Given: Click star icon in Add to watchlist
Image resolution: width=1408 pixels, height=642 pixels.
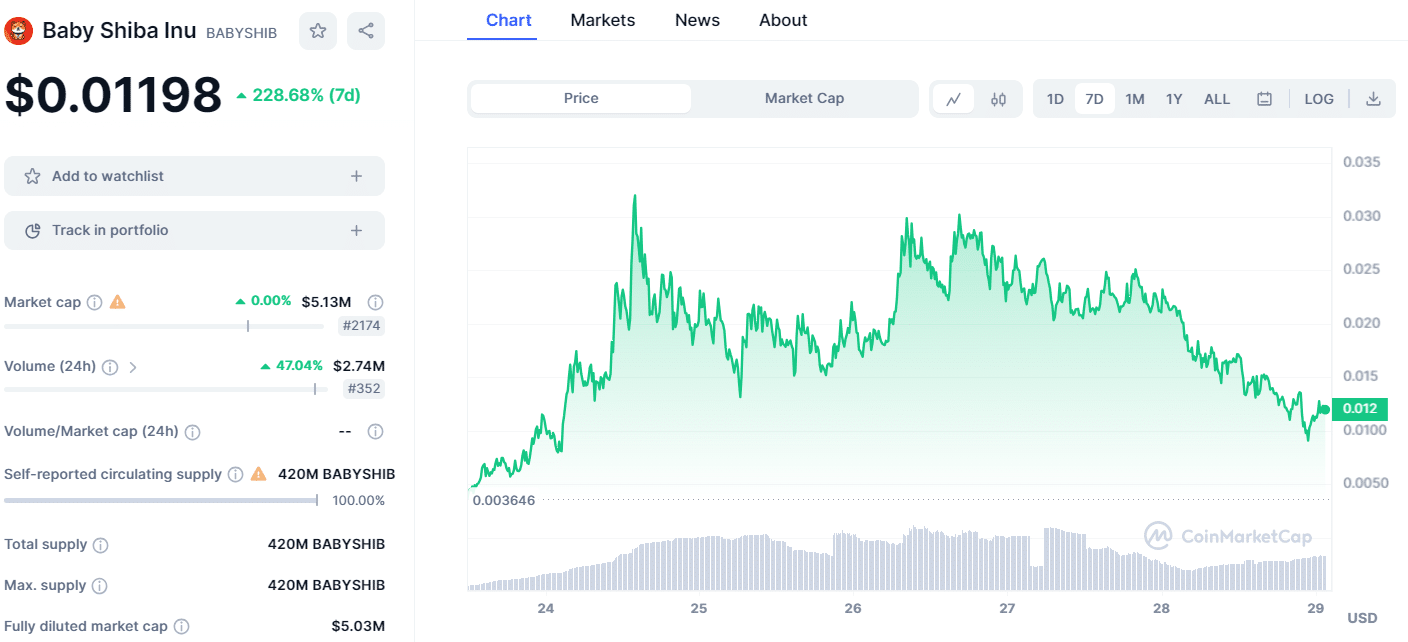Looking at the screenshot, I should tap(32, 176).
